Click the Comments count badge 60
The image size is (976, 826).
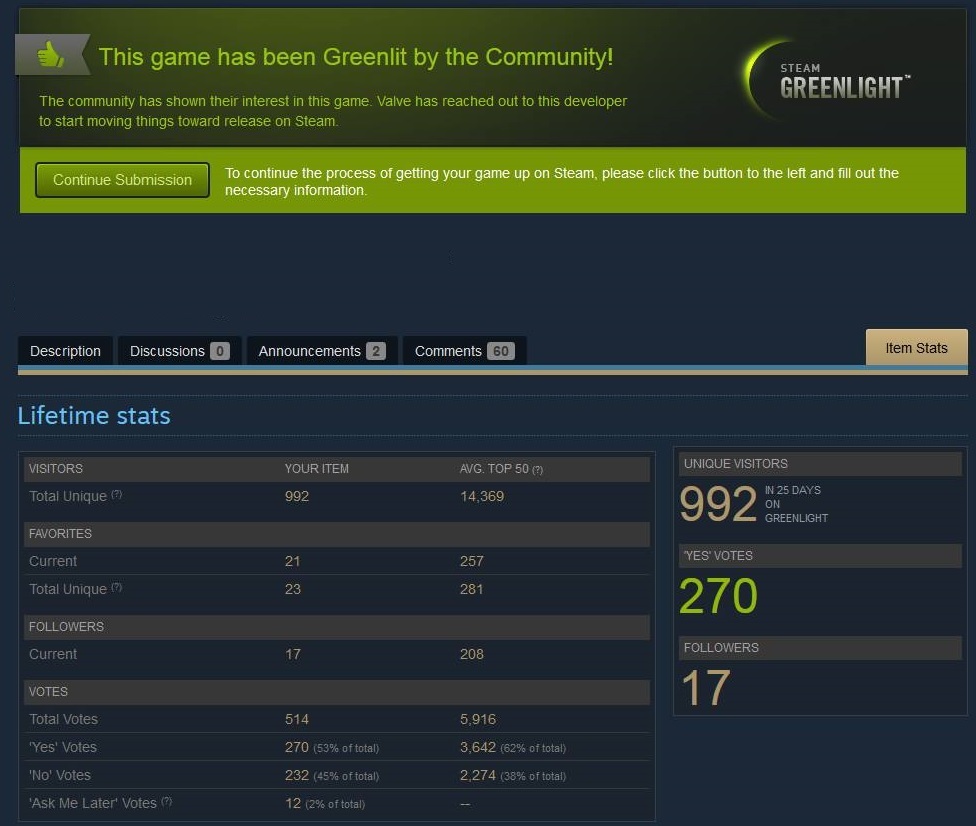[x=500, y=351]
